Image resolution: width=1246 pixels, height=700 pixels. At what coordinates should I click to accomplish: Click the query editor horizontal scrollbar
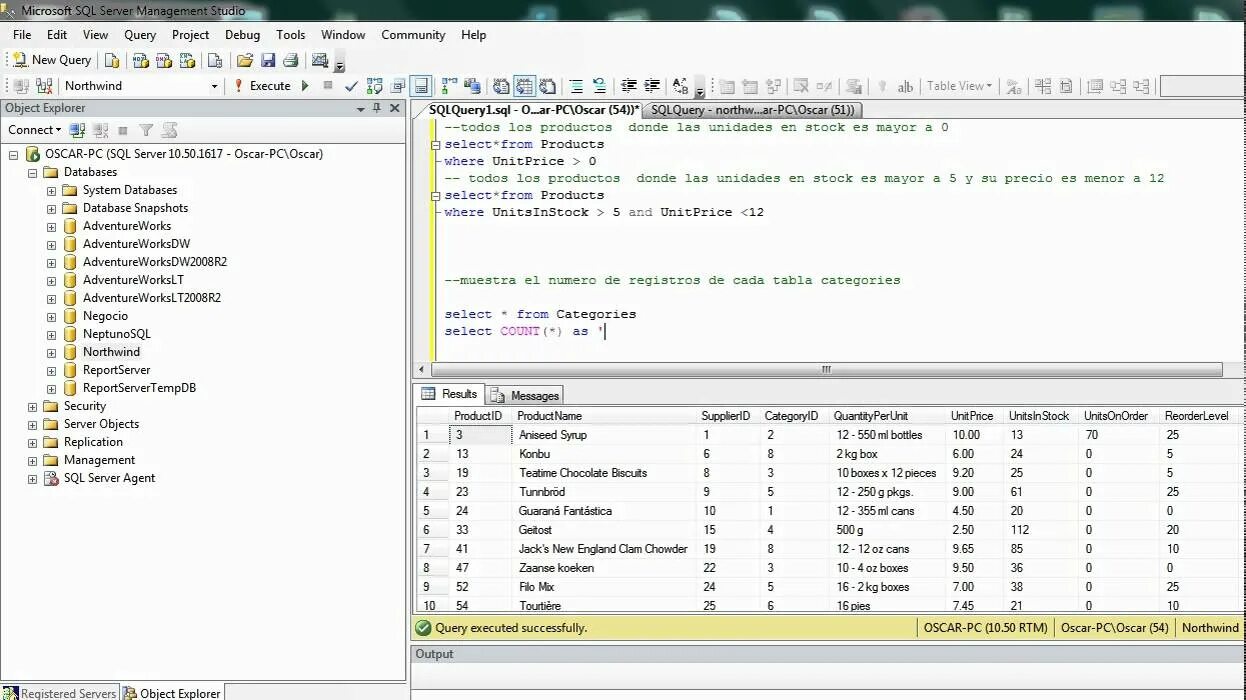click(x=825, y=369)
